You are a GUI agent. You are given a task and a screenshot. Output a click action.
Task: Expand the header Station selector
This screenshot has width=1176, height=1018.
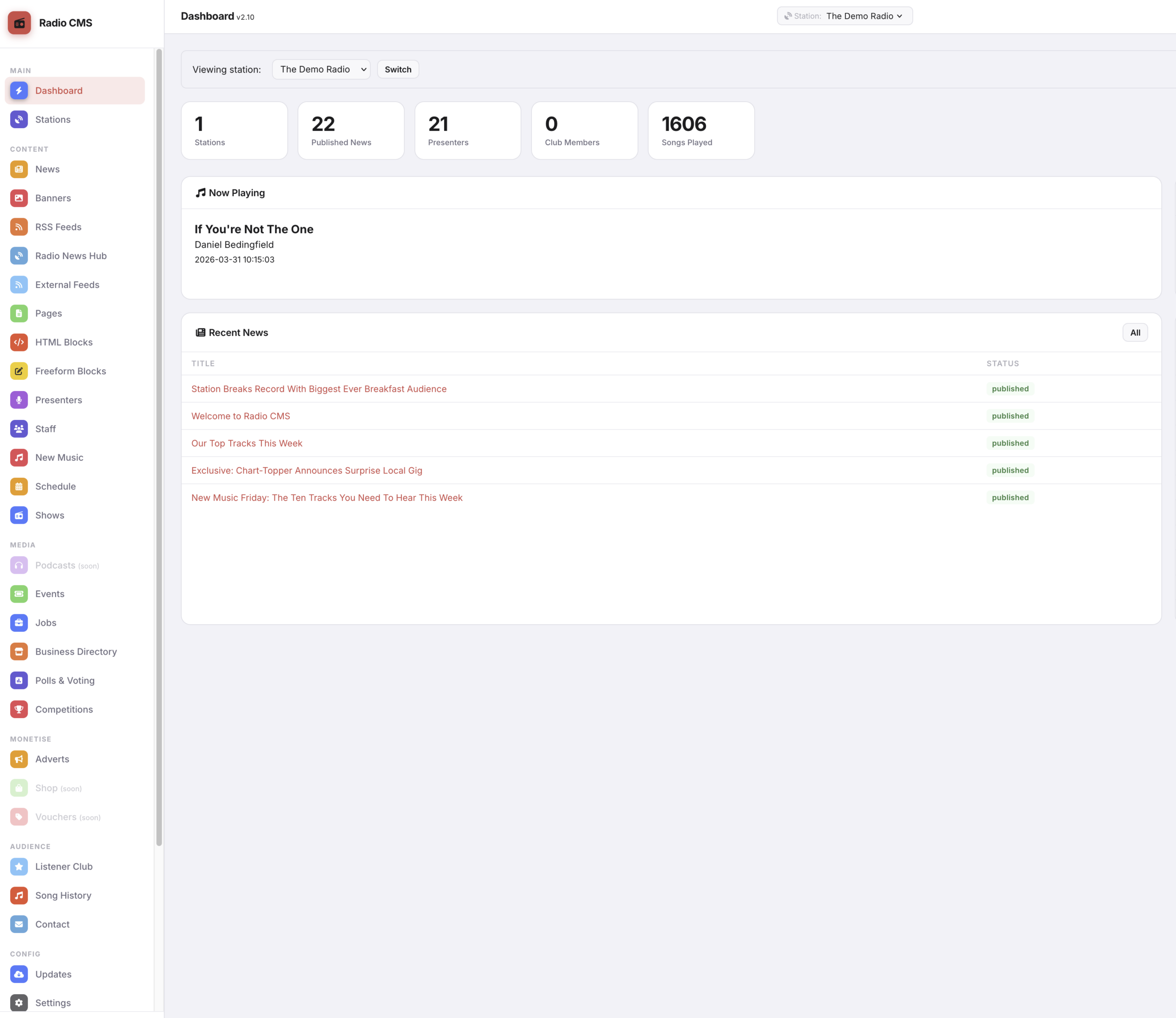click(x=844, y=16)
